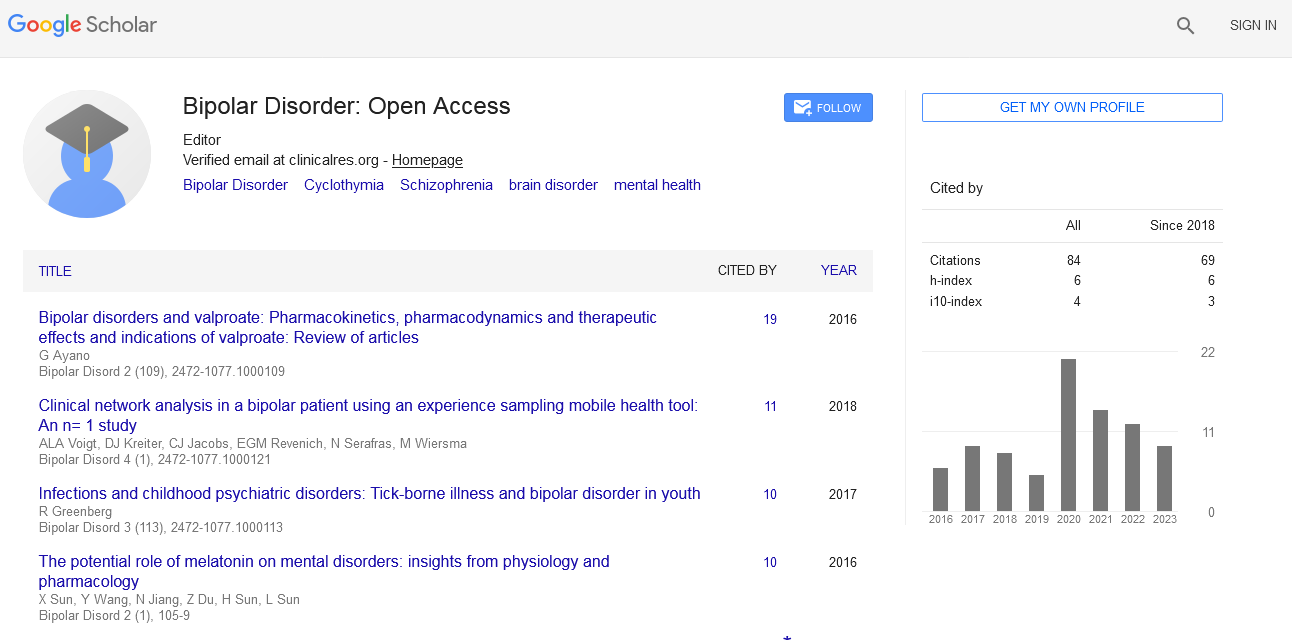The height and width of the screenshot is (640, 1292).
Task: Select the Cyclothymia interest tag
Action: coord(343,185)
